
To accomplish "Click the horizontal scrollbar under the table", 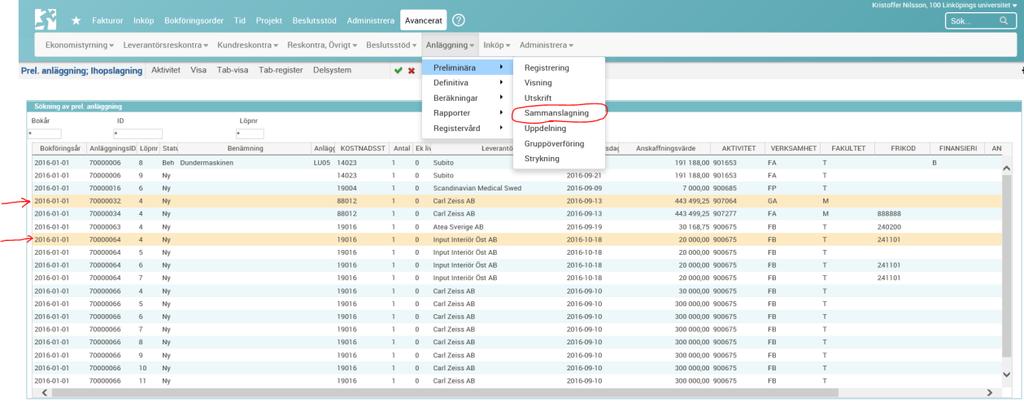I will tap(444, 393).
